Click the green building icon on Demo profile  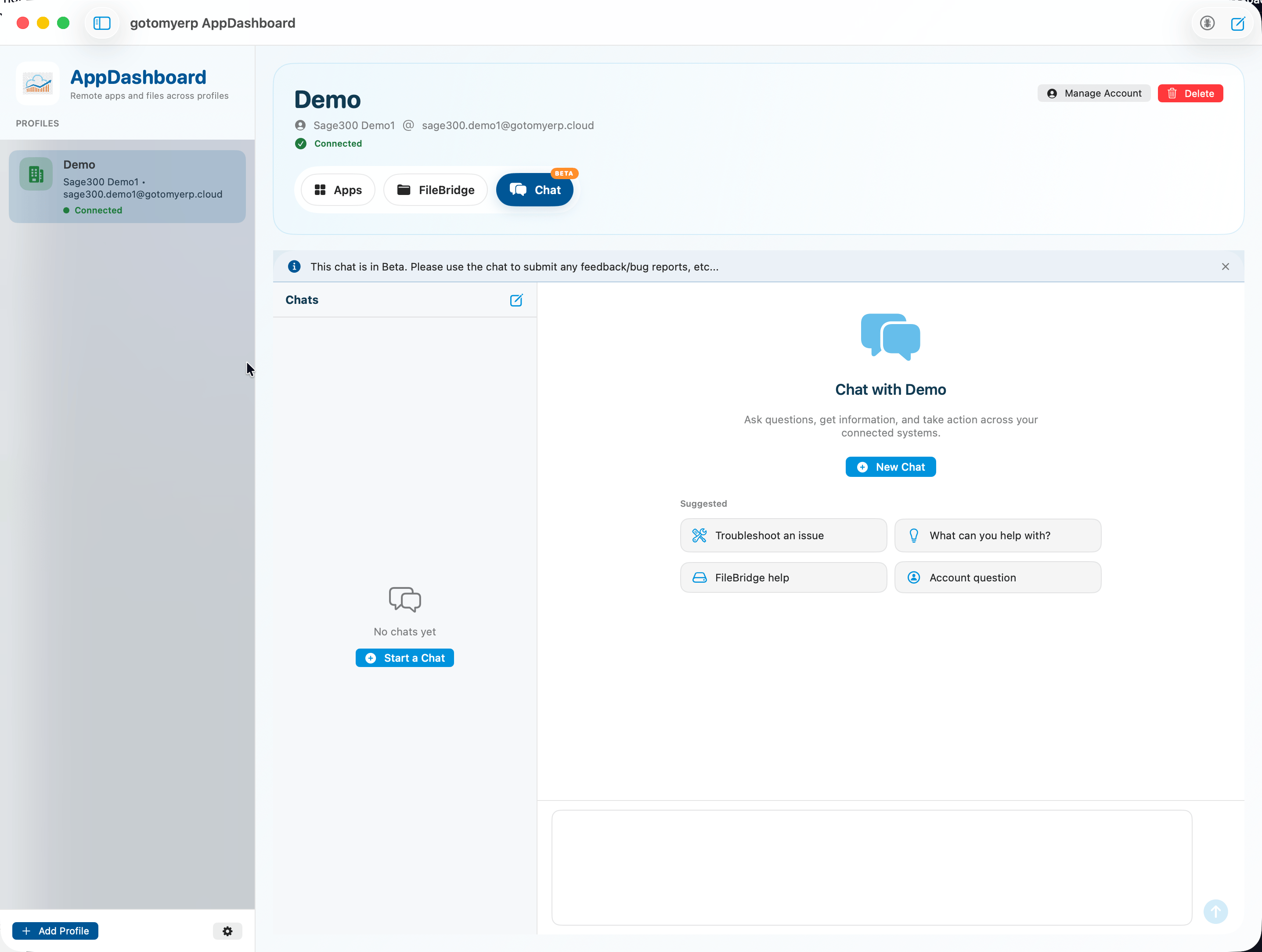[x=36, y=174]
